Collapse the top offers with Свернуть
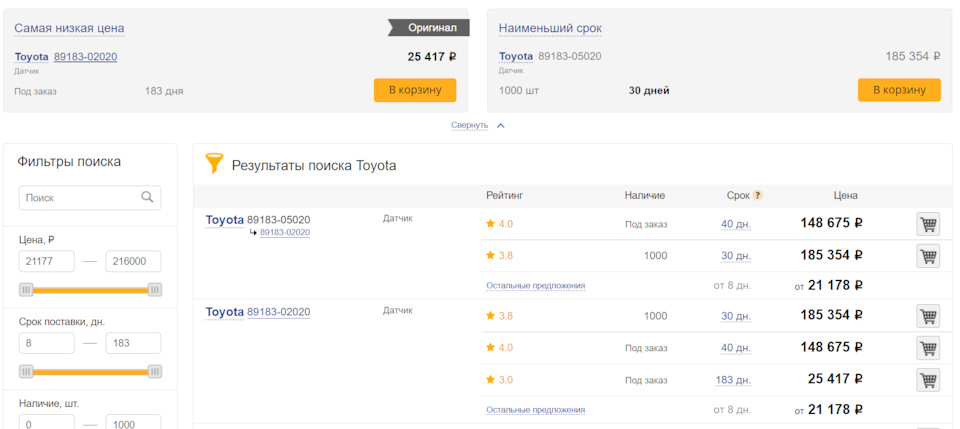Viewport: 960px width, 429px height. point(470,125)
